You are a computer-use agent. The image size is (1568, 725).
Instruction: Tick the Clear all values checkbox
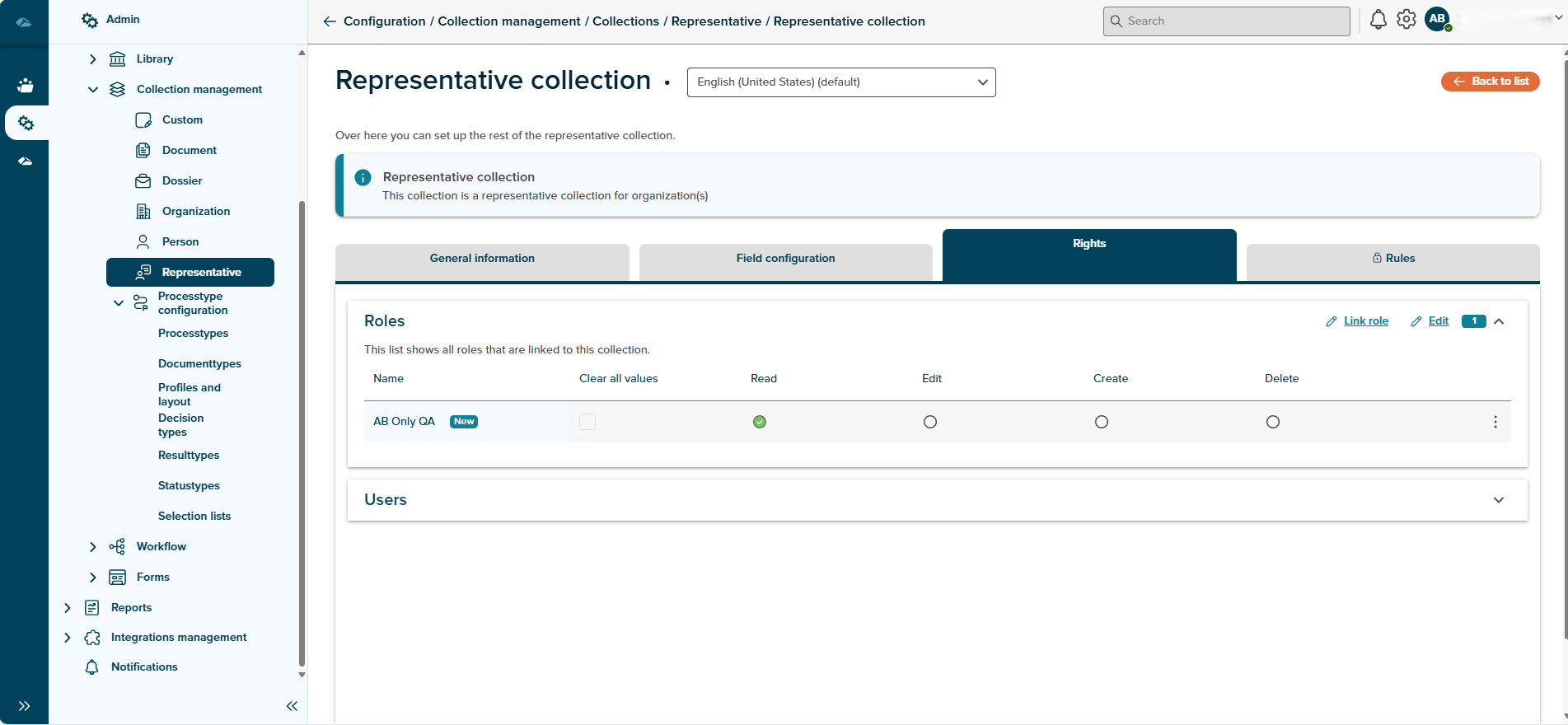(587, 422)
